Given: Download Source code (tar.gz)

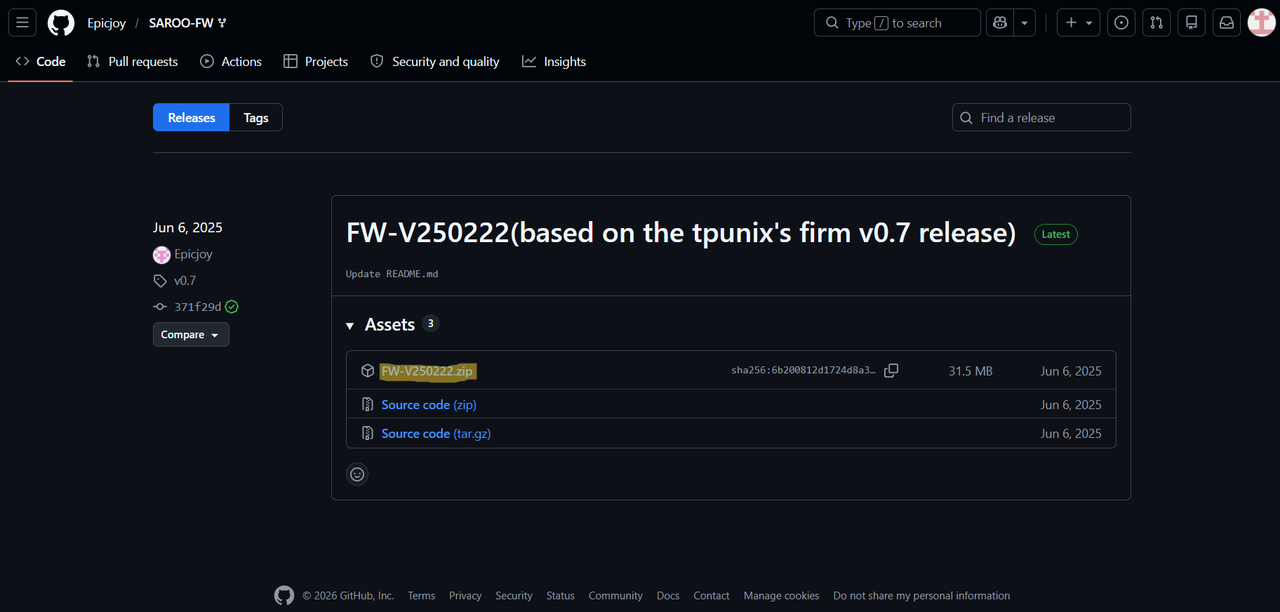Looking at the screenshot, I should (x=436, y=433).
